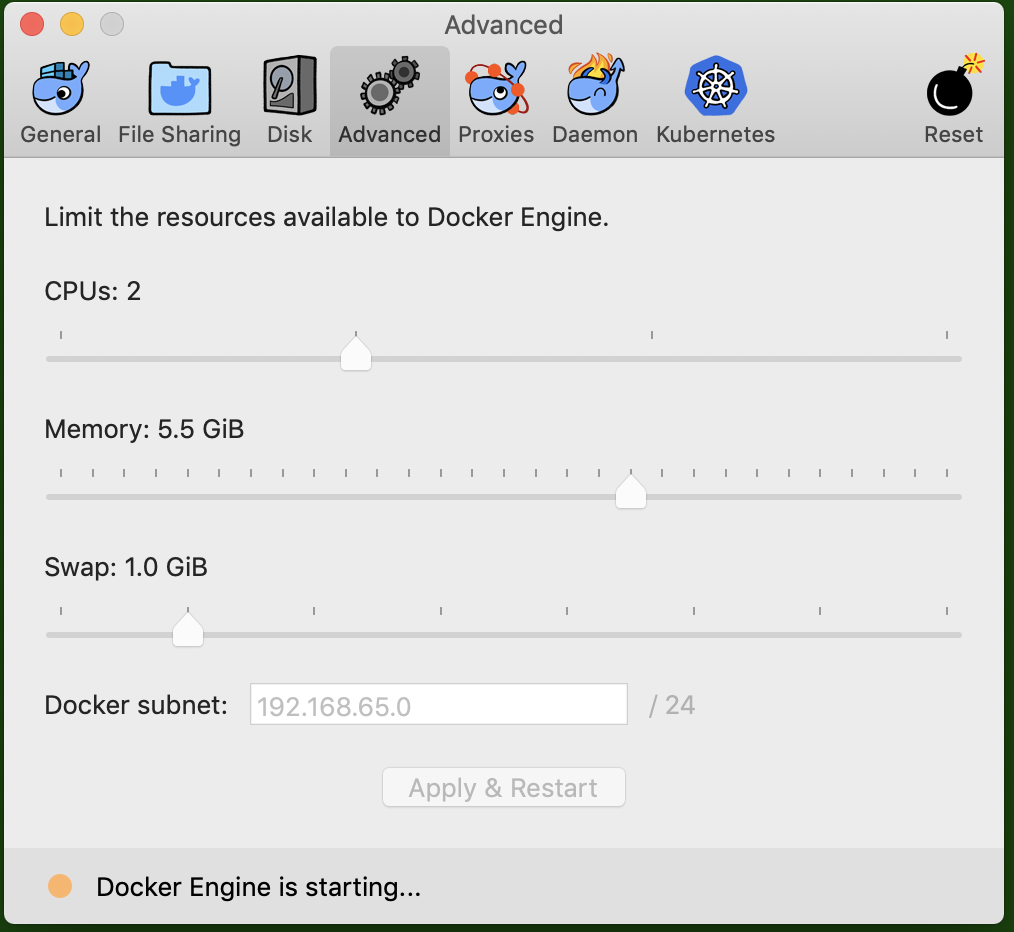Click 'Limit the resources available to Docker Engine.' text
The image size is (1014, 932).
327,217
